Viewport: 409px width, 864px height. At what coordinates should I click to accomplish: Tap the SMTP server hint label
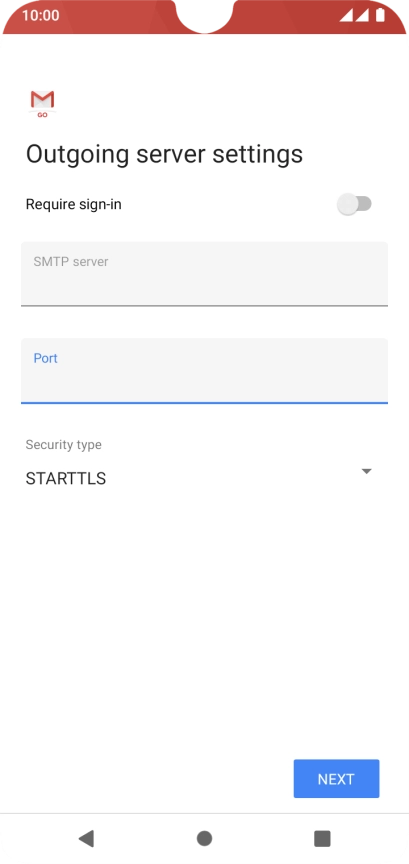71,261
